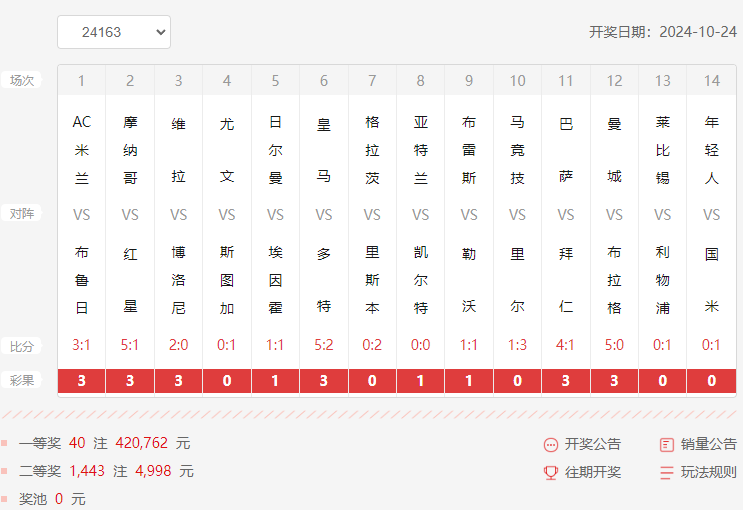Viewport: 743px width, 510px height.
Task: Click the 玩法规则 list icon
Action: [x=667, y=473]
